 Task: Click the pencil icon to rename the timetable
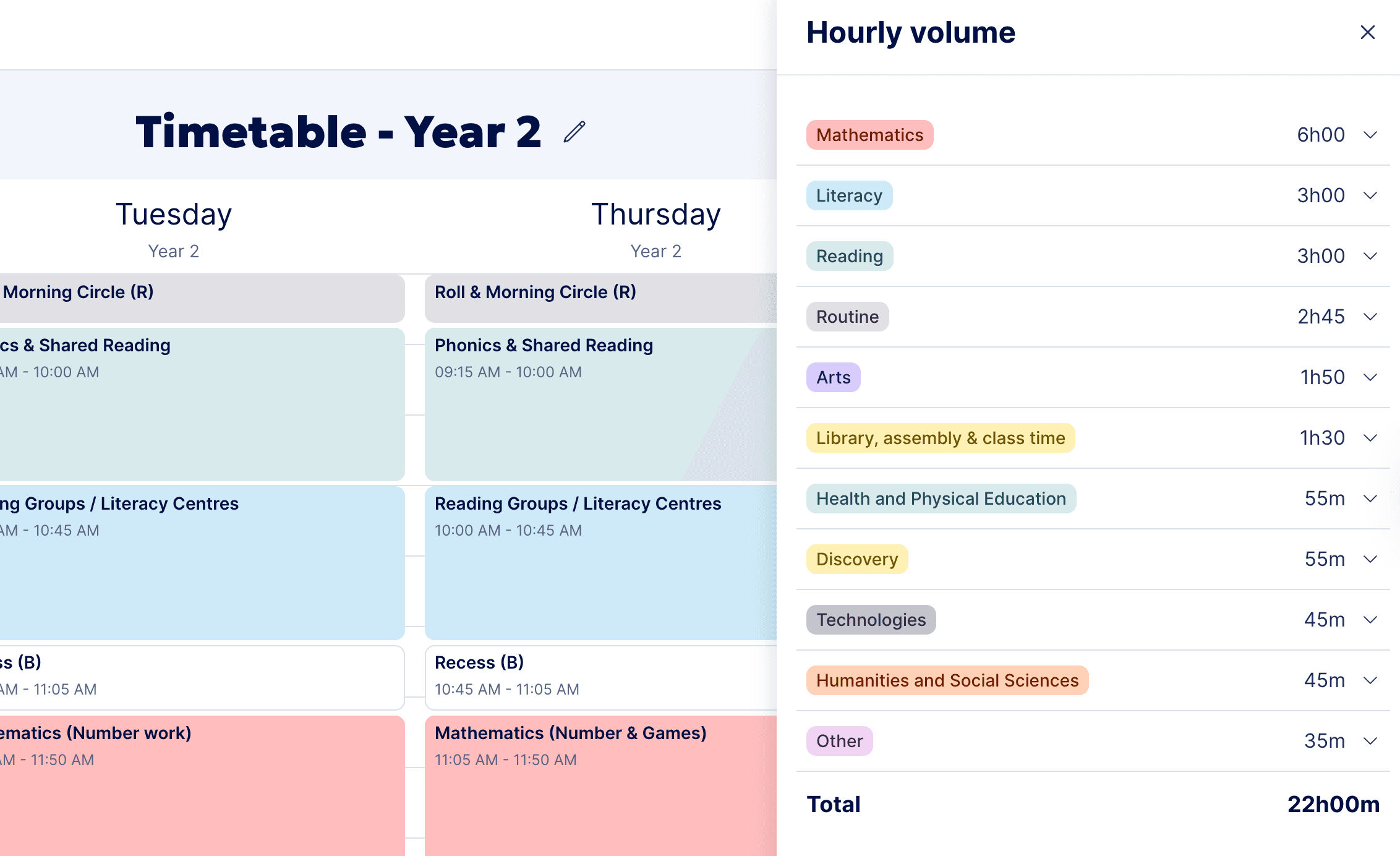[x=574, y=132]
